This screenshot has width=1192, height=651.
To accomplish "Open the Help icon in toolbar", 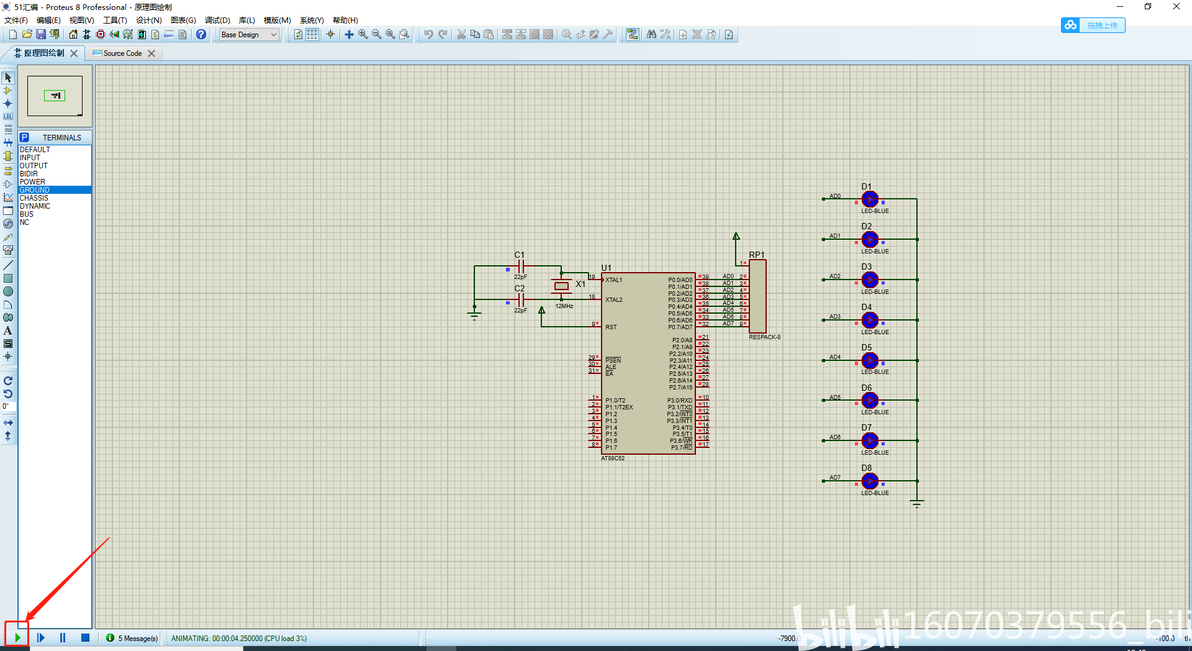I will point(201,35).
